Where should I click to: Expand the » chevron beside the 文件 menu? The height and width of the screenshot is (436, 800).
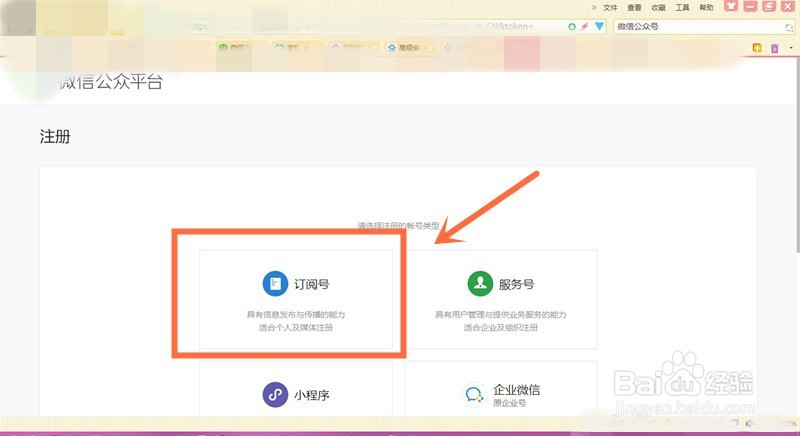pyautogui.click(x=594, y=8)
